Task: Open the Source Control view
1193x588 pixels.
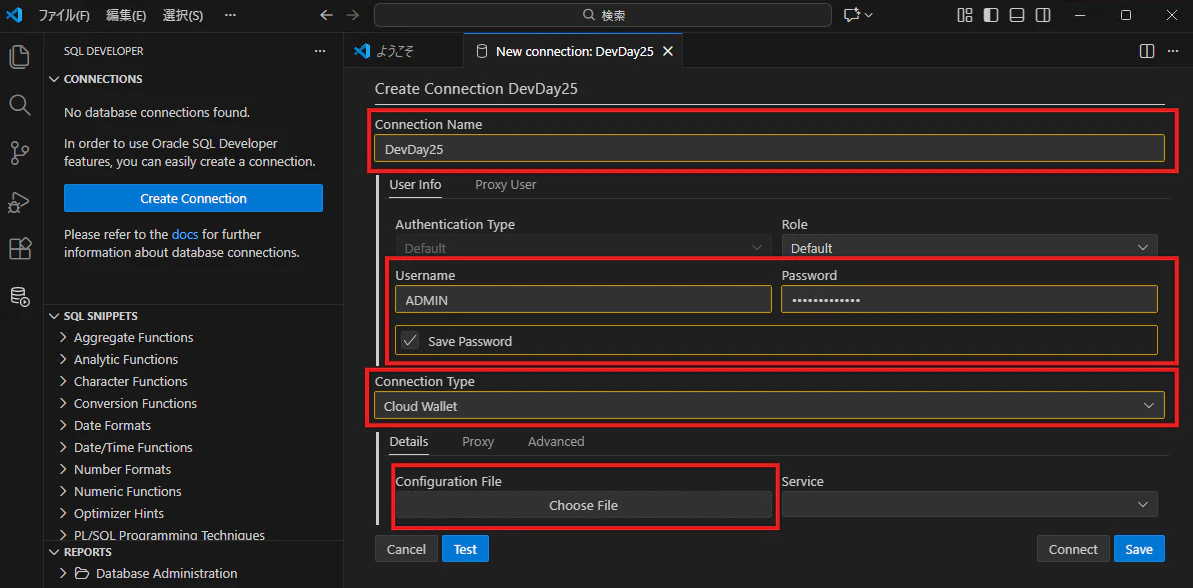Action: click(20, 153)
